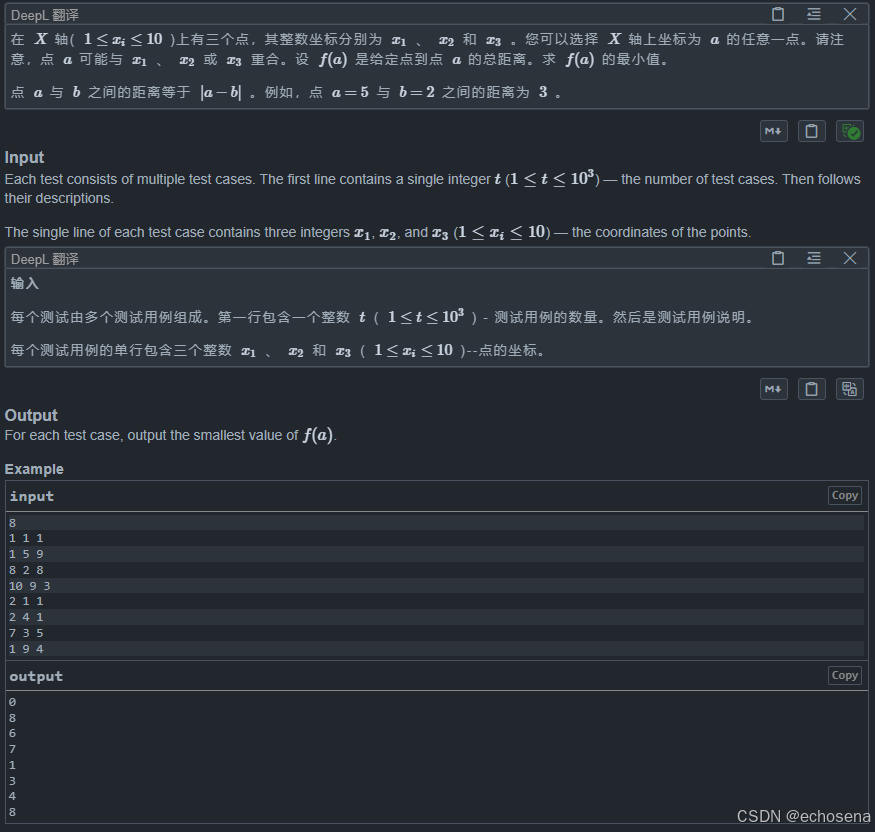Click the indent icon in the second DeepL titlebar
The image size is (875, 832).
click(x=813, y=258)
